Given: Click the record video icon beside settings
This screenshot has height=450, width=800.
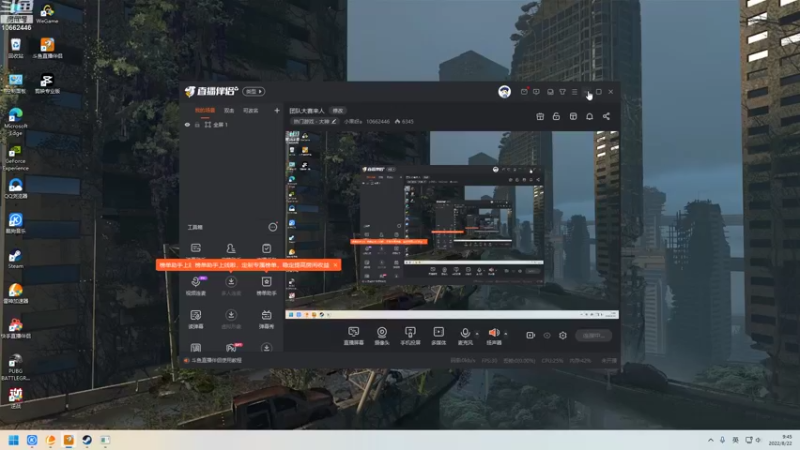Looking at the screenshot, I should (531, 335).
